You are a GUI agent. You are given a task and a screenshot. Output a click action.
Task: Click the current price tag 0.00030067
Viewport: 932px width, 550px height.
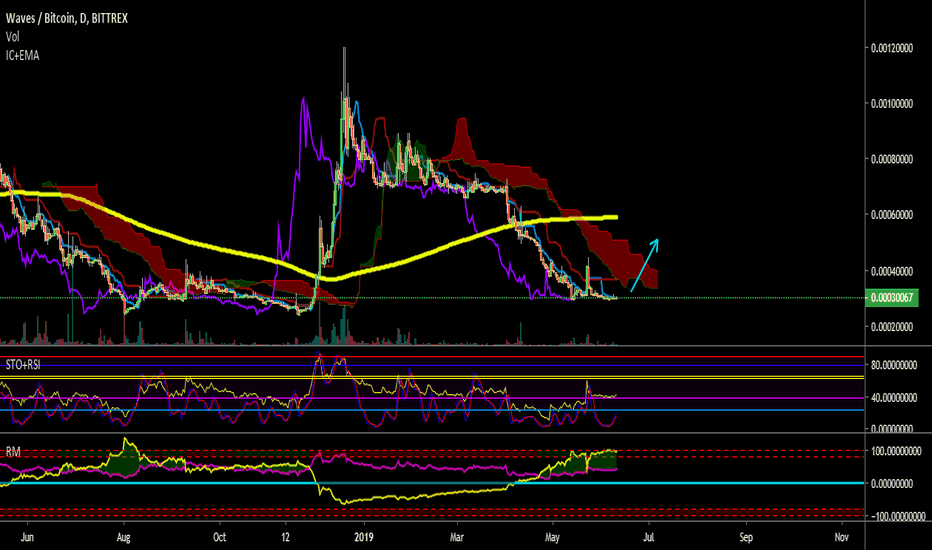(x=892, y=297)
